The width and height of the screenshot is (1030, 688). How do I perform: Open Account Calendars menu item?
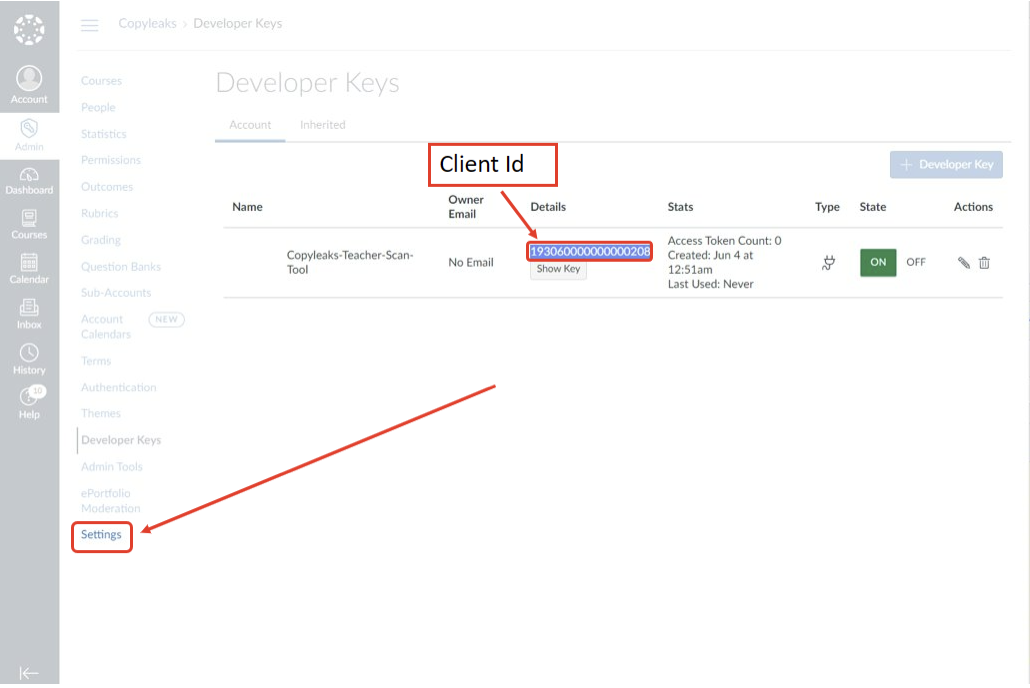[106, 327]
